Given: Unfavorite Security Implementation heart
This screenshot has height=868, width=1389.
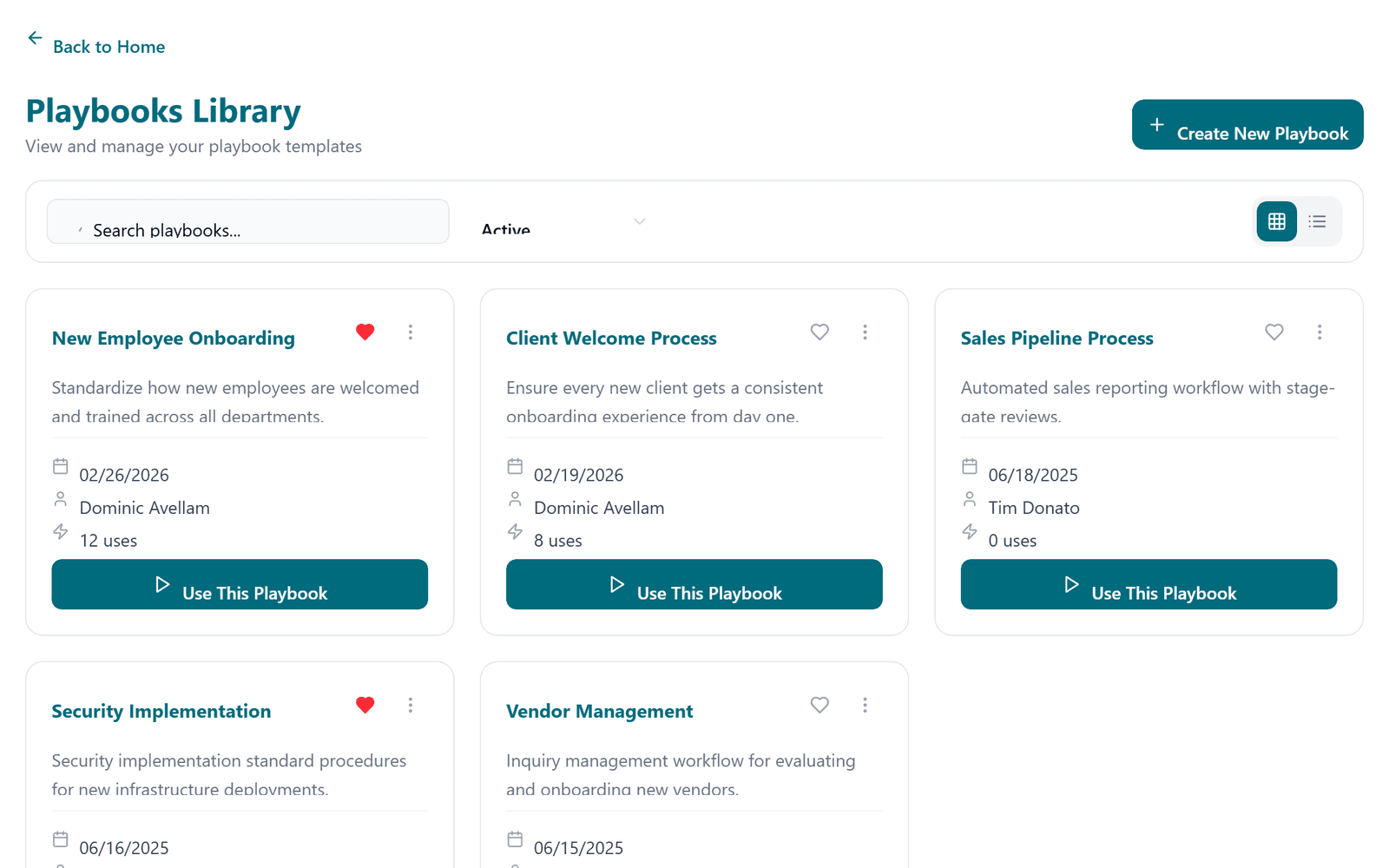Looking at the screenshot, I should [365, 705].
